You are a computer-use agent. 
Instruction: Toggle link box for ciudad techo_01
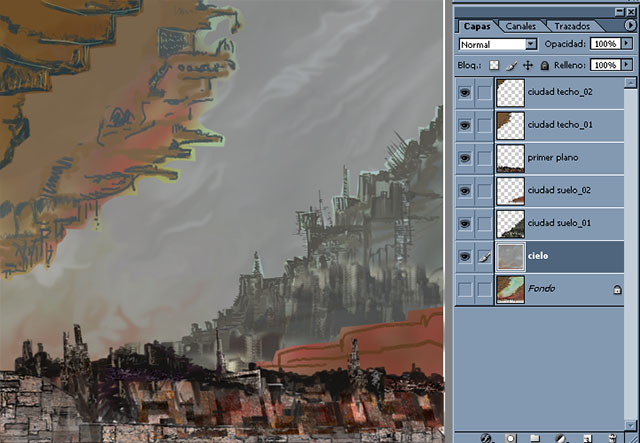pos(484,125)
